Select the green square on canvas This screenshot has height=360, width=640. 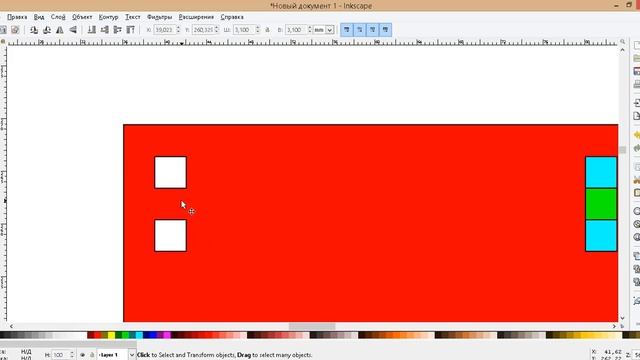pos(601,204)
